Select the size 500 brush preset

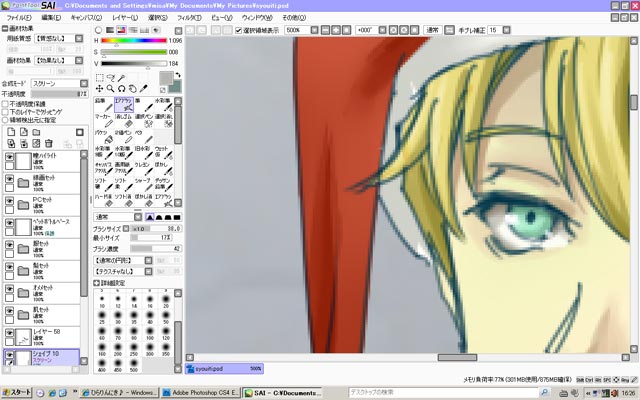134,365
